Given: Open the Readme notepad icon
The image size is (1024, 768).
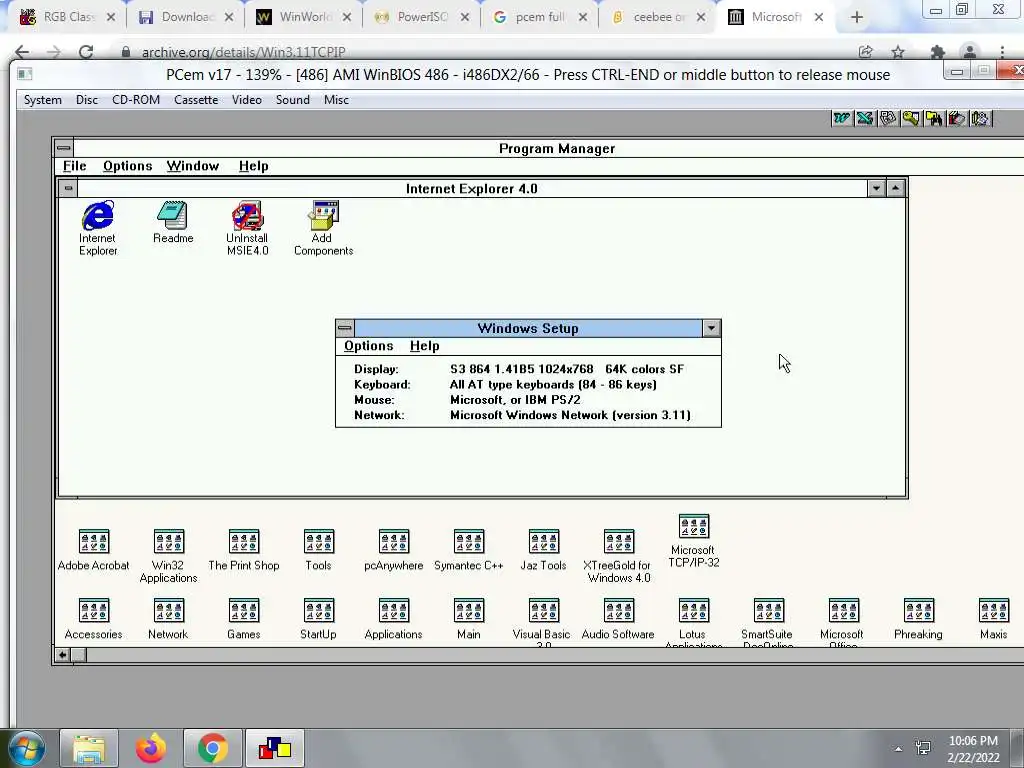Looking at the screenshot, I should (172, 216).
